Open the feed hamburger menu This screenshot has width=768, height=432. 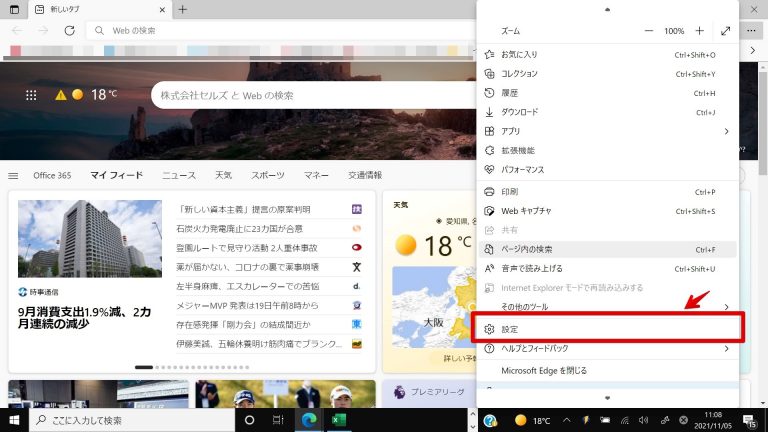coord(13,175)
